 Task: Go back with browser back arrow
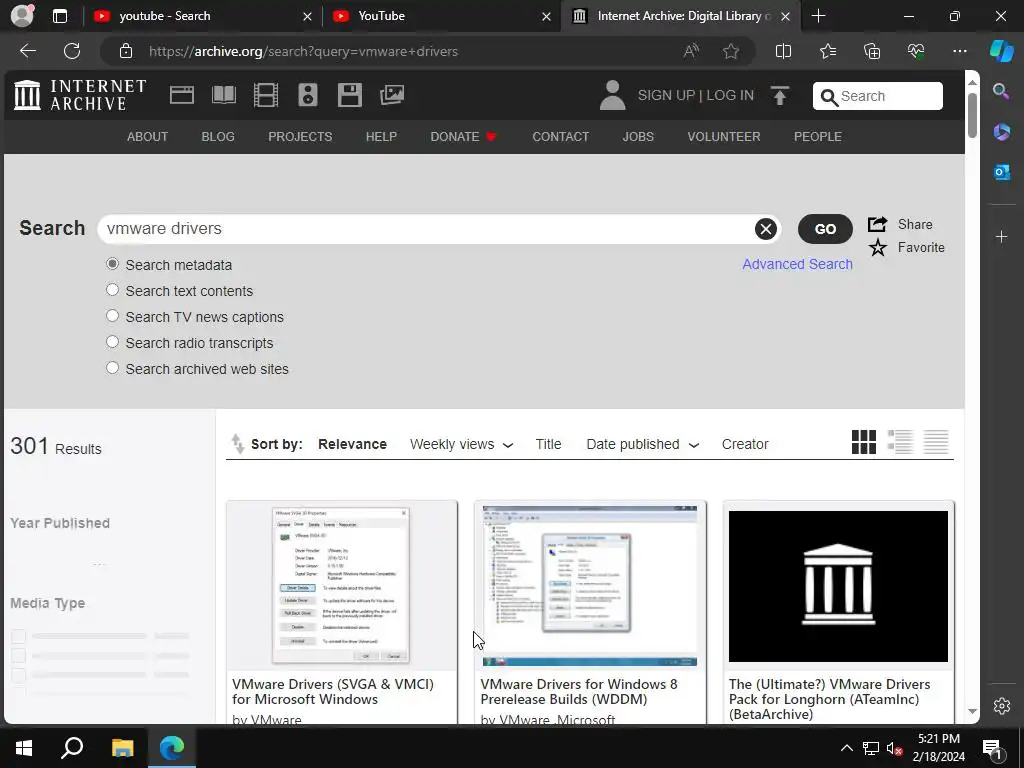[28, 51]
